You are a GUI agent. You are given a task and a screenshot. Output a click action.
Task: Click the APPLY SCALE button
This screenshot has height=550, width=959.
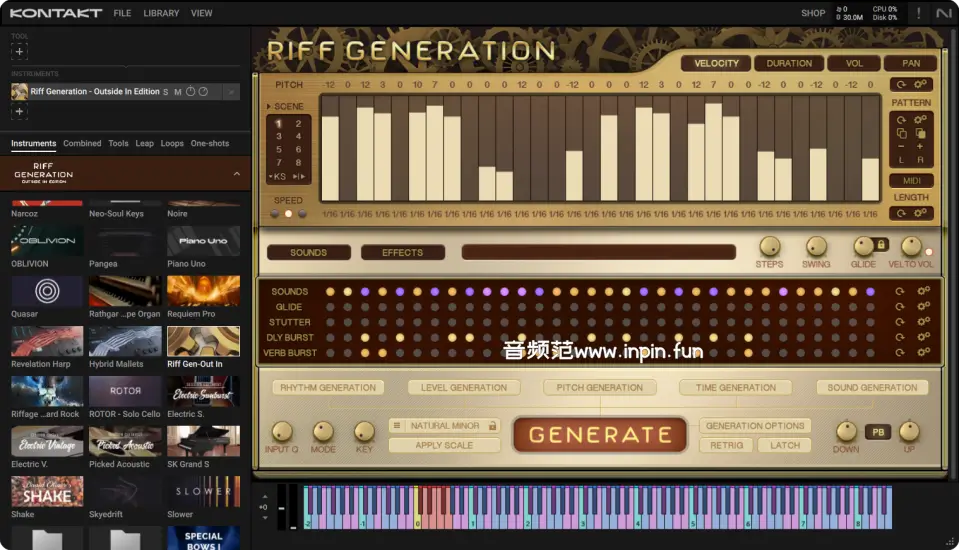[444, 445]
